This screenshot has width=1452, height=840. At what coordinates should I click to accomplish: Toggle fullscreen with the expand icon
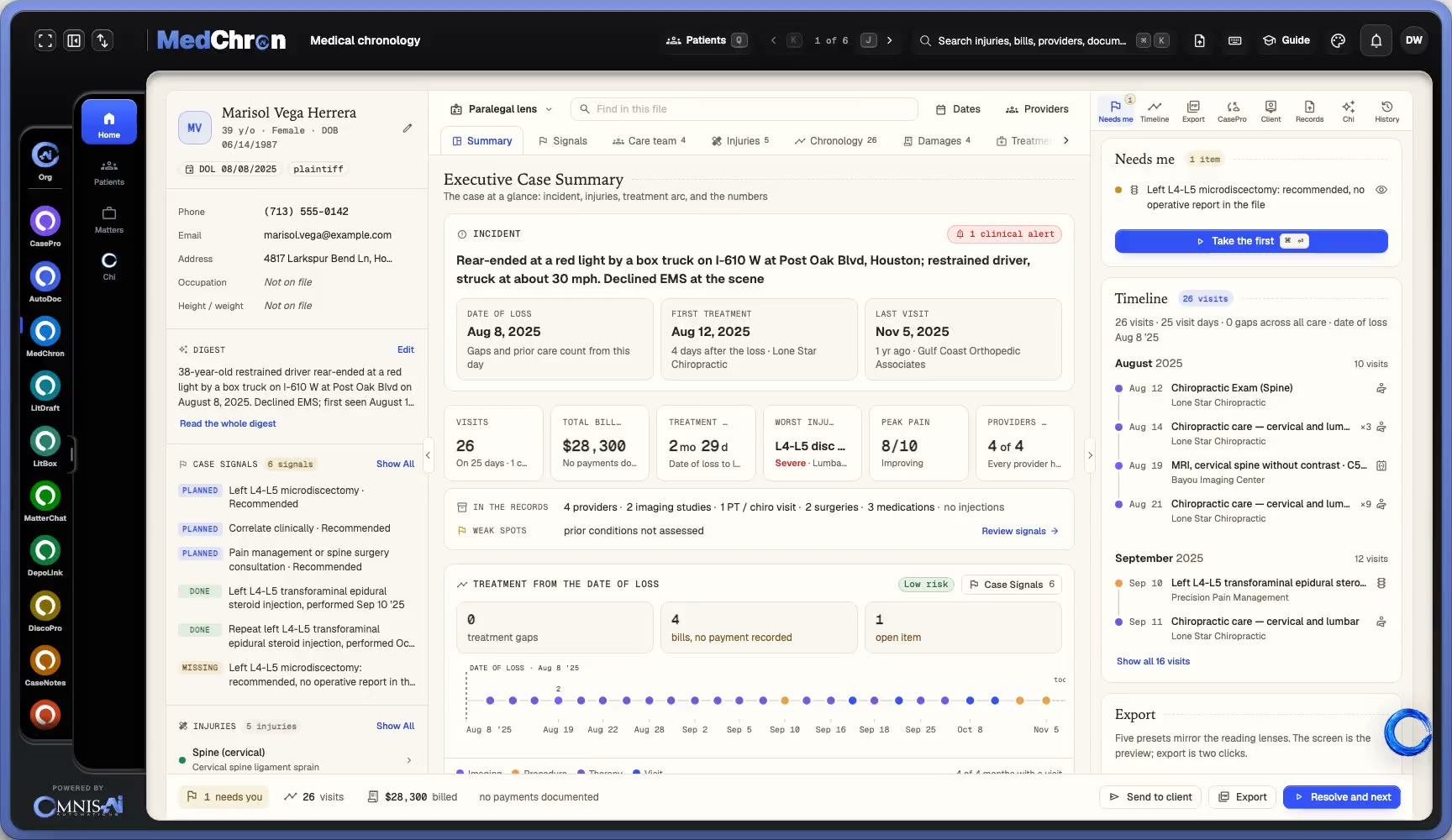[x=45, y=40]
